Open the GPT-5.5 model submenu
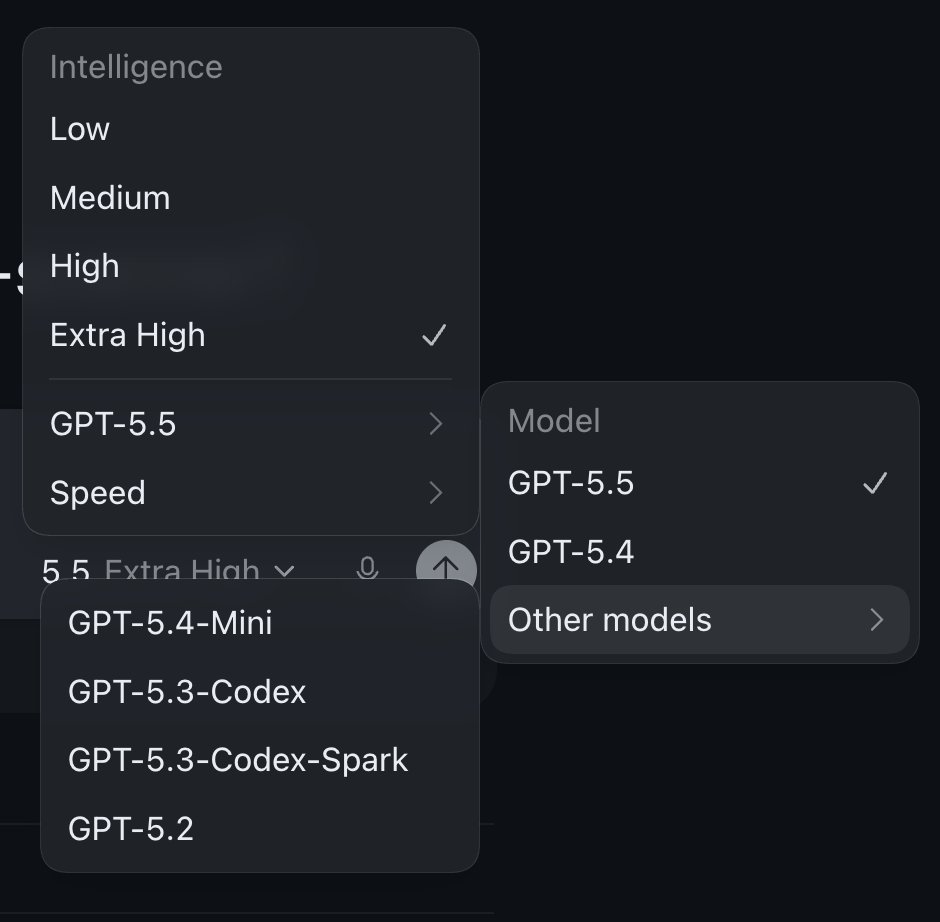 [x=251, y=424]
